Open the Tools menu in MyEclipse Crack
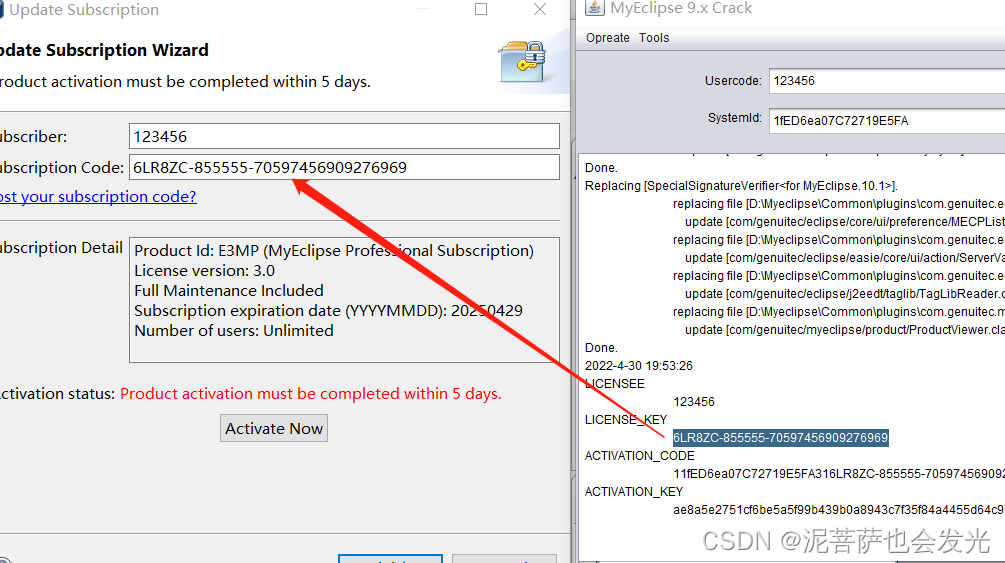1005x563 pixels. pyautogui.click(x=654, y=38)
